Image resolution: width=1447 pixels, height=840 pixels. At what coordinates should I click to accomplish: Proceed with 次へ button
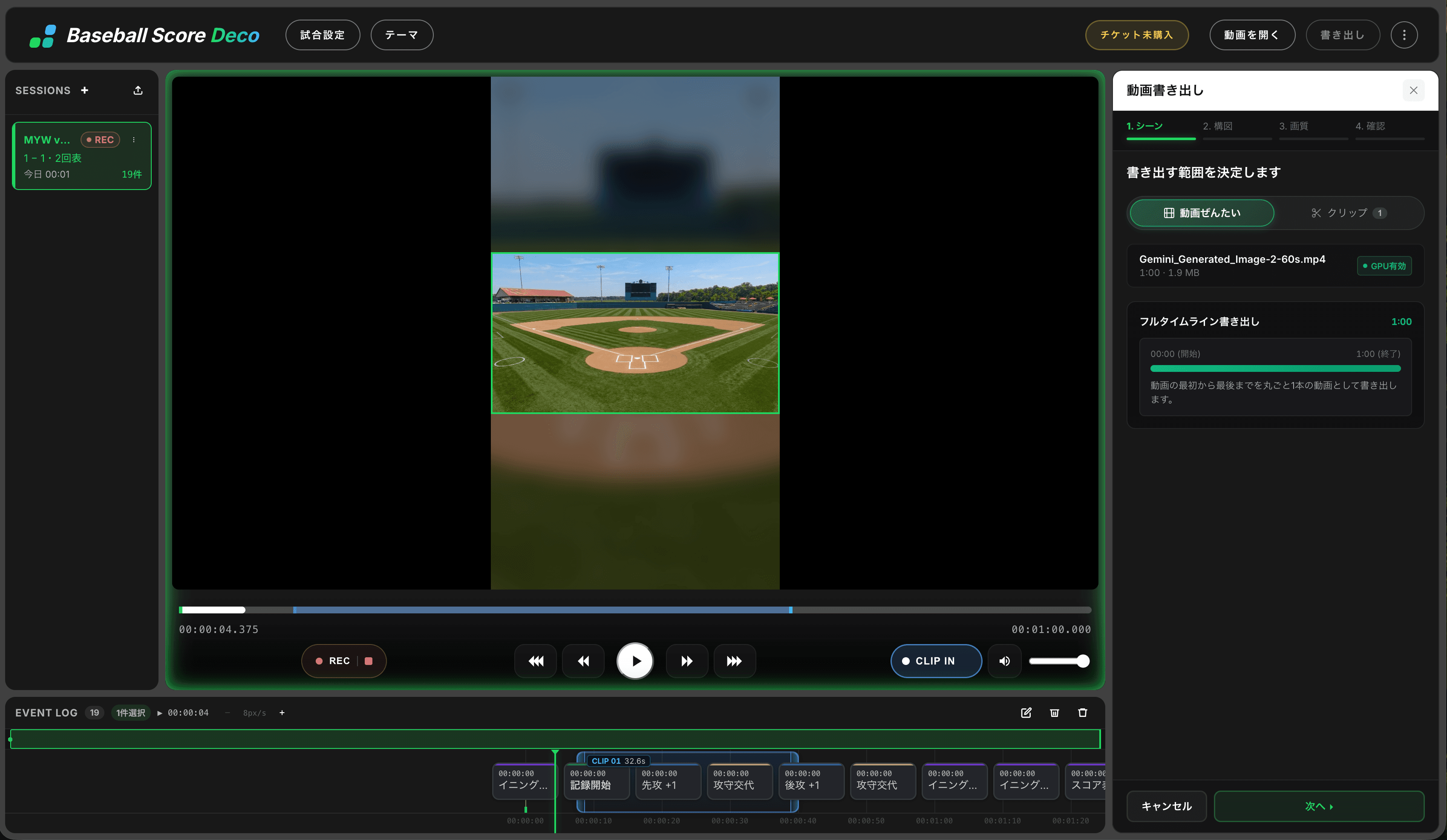tap(1319, 806)
